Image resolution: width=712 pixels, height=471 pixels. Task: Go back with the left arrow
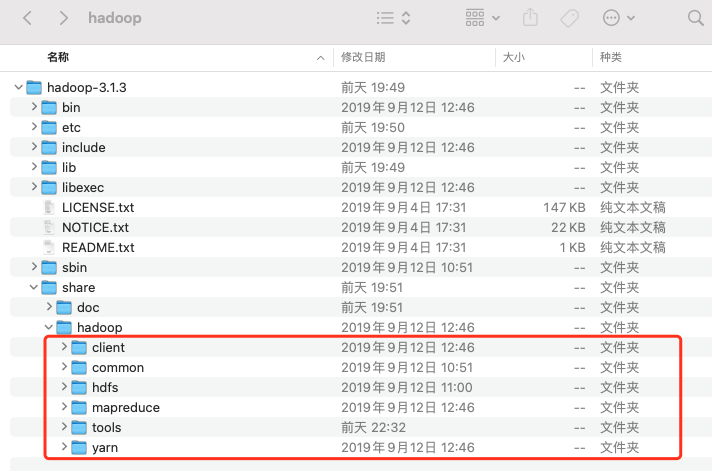coord(27,18)
